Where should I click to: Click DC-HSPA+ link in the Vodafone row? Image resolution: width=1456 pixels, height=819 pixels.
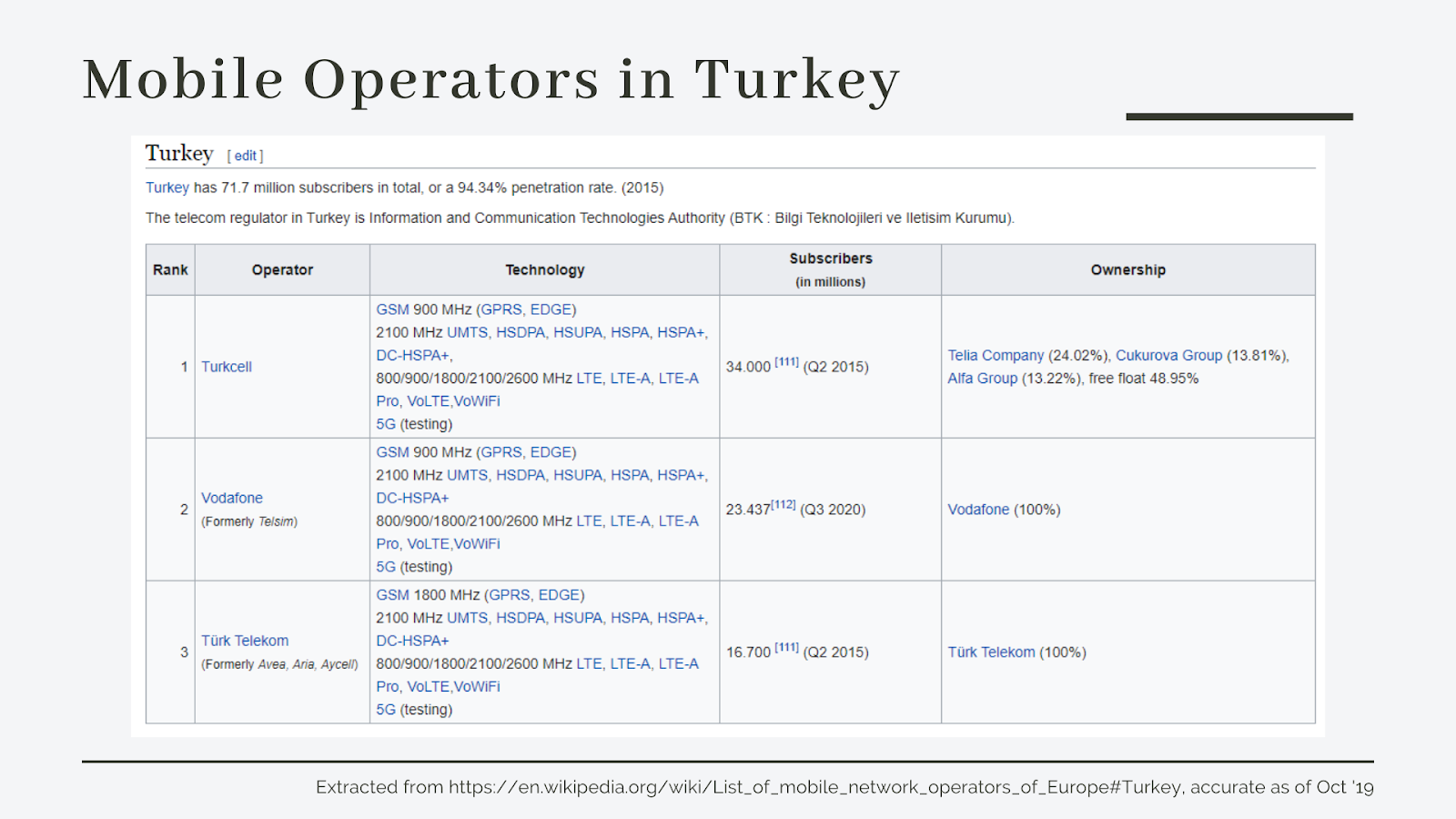tap(412, 499)
